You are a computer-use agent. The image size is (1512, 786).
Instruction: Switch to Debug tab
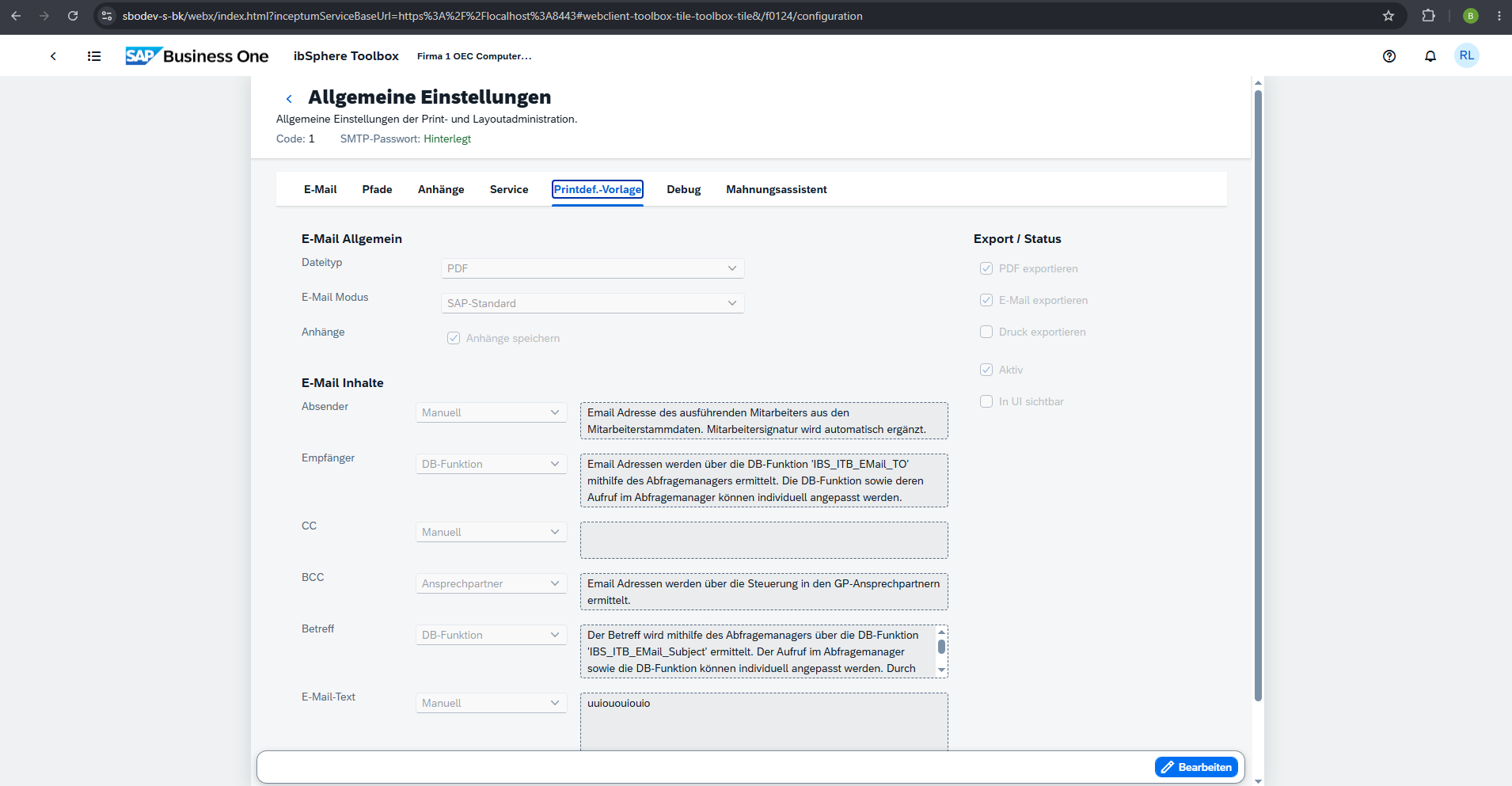(684, 189)
